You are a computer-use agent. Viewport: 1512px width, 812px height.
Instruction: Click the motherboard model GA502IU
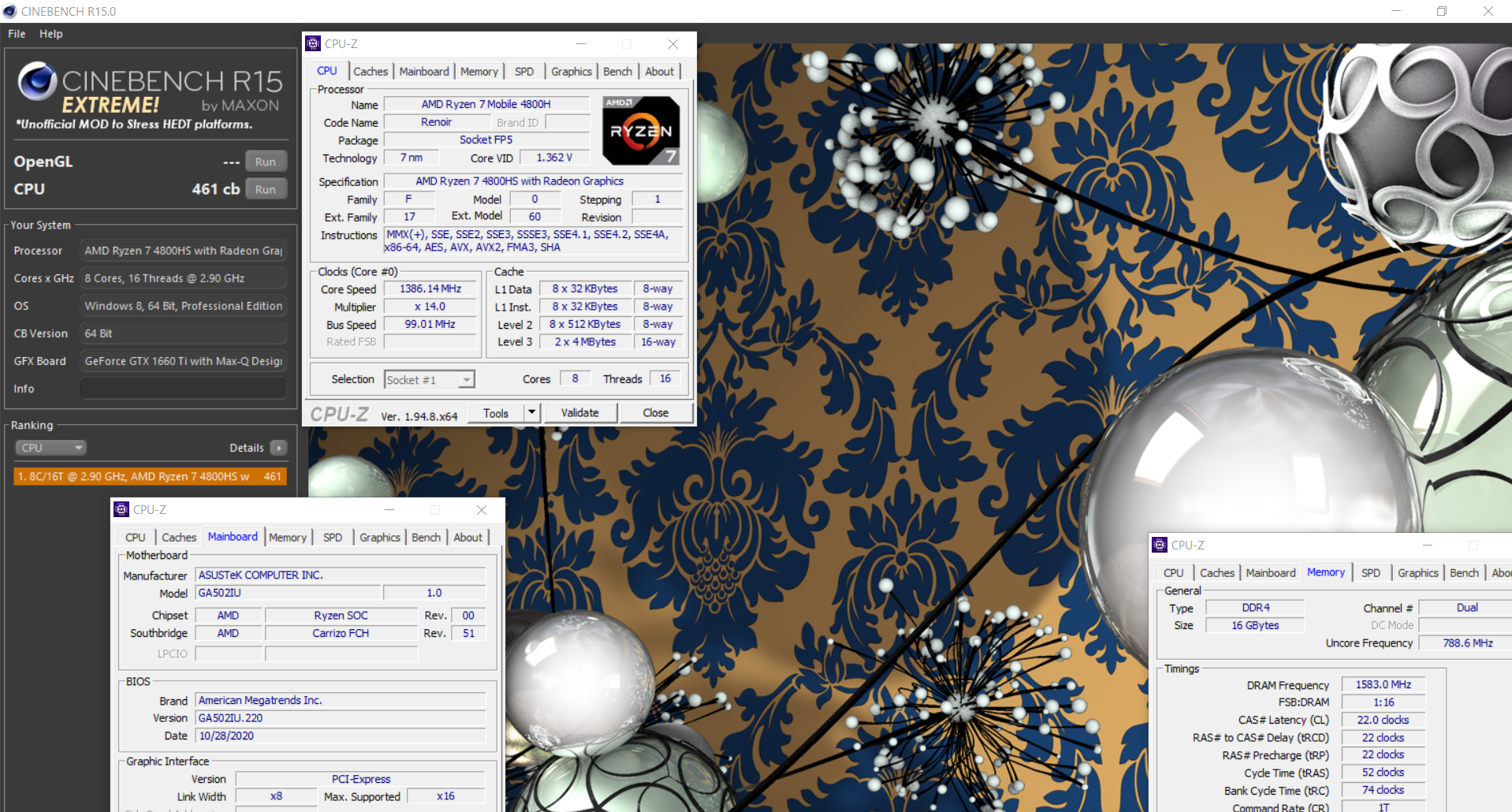point(289,593)
